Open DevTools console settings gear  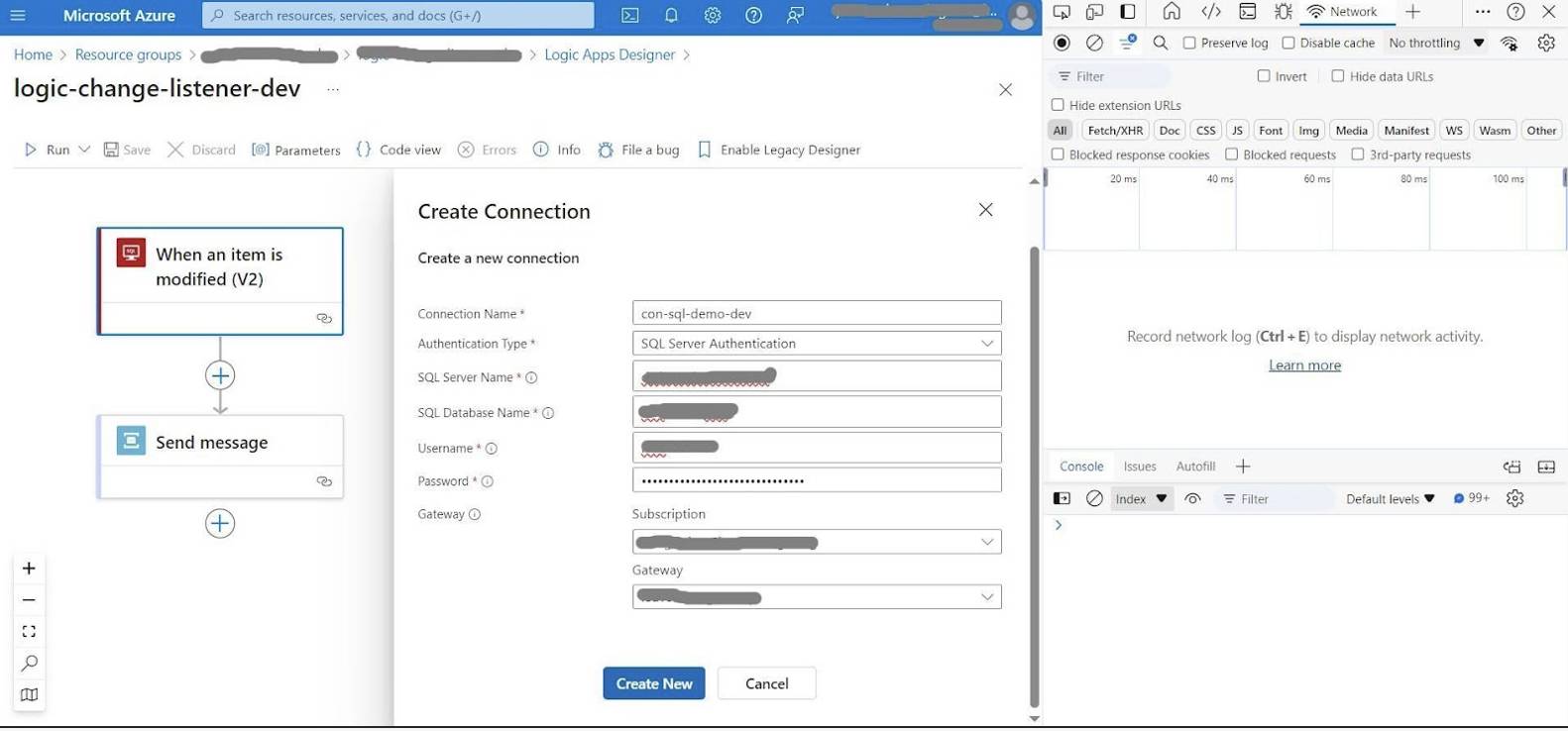point(1514,498)
